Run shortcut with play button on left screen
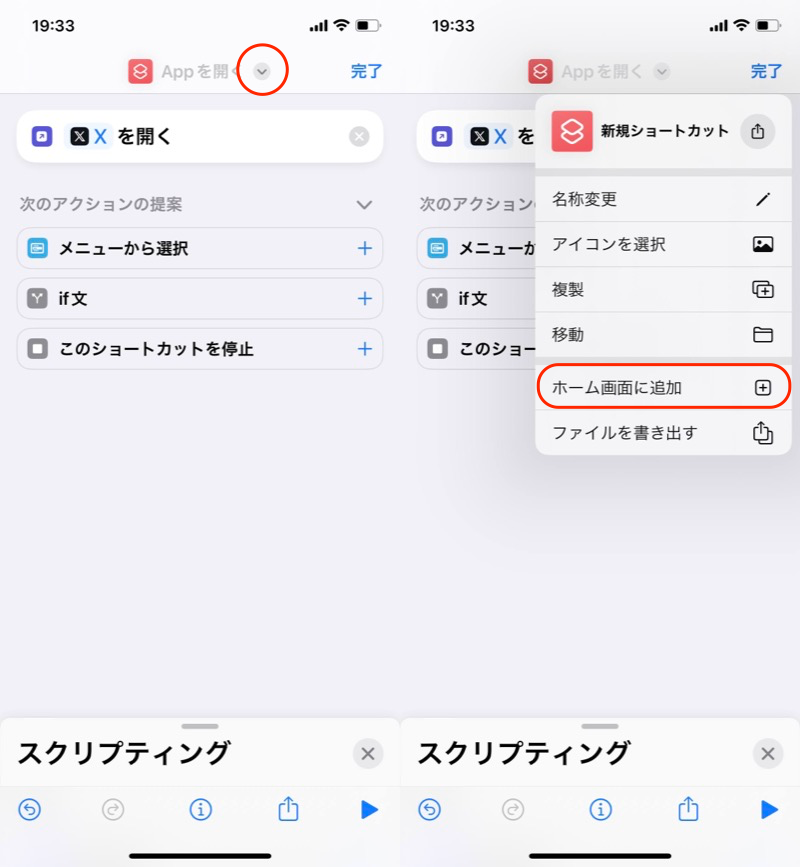800x867 pixels. tap(369, 809)
